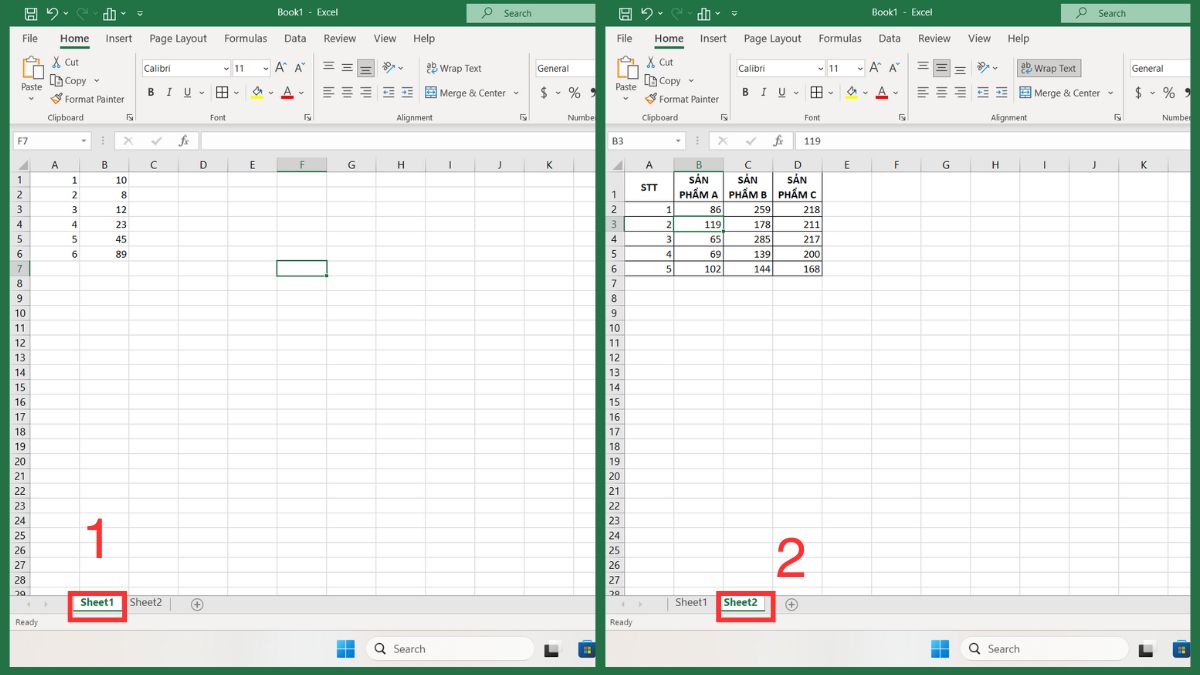This screenshot has width=1200, height=675.
Task: Select cell containing 285 under SẢN PHẨM B
Action: [748, 240]
